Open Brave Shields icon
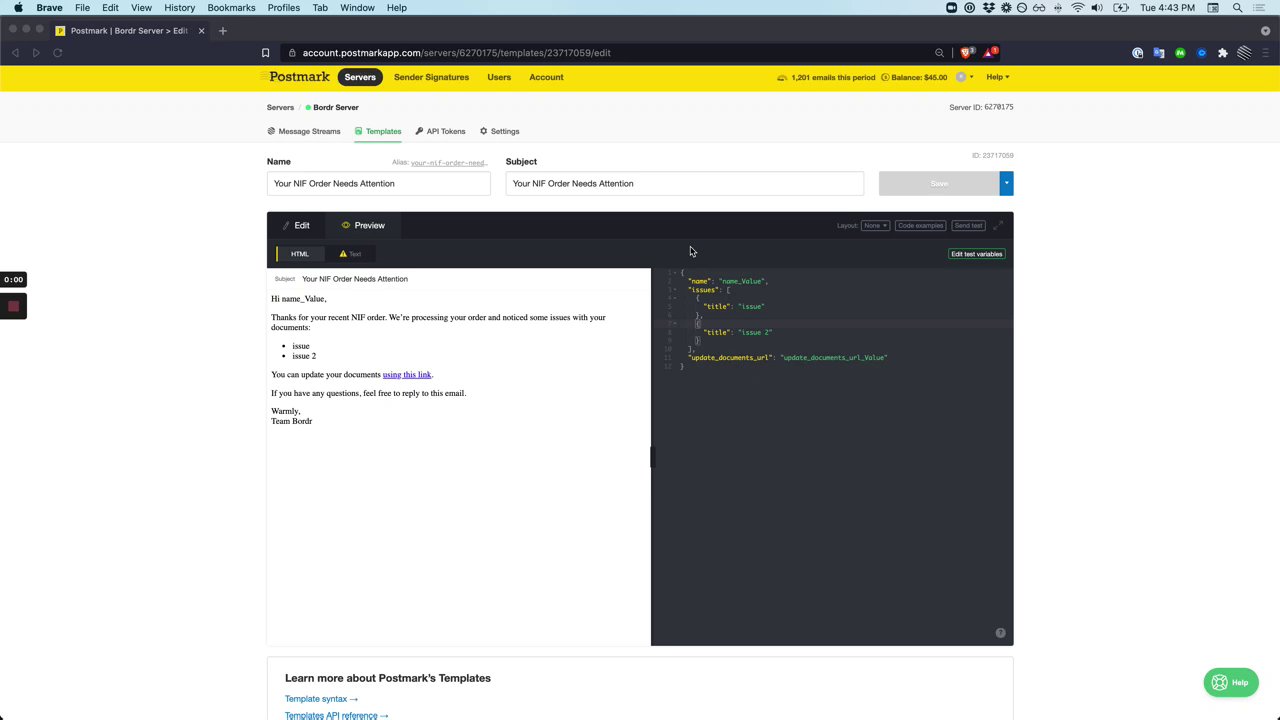Screen dimensions: 1280x720 point(966,53)
